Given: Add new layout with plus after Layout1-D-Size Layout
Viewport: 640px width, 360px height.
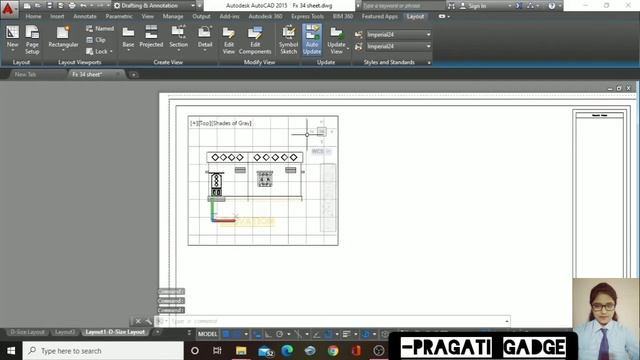Looking at the screenshot, I should [158, 332].
